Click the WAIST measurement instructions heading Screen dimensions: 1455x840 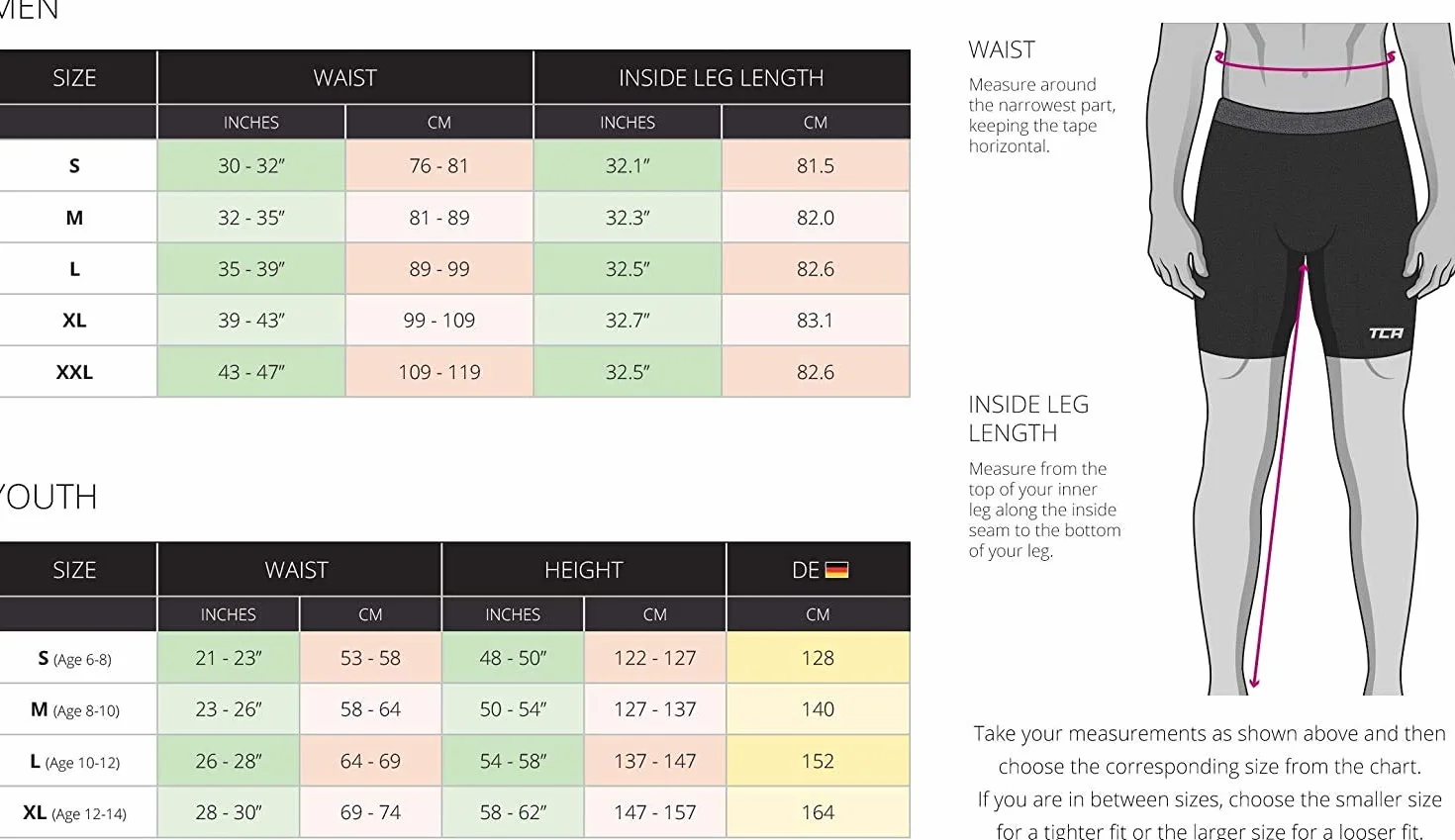pyautogui.click(x=1002, y=49)
